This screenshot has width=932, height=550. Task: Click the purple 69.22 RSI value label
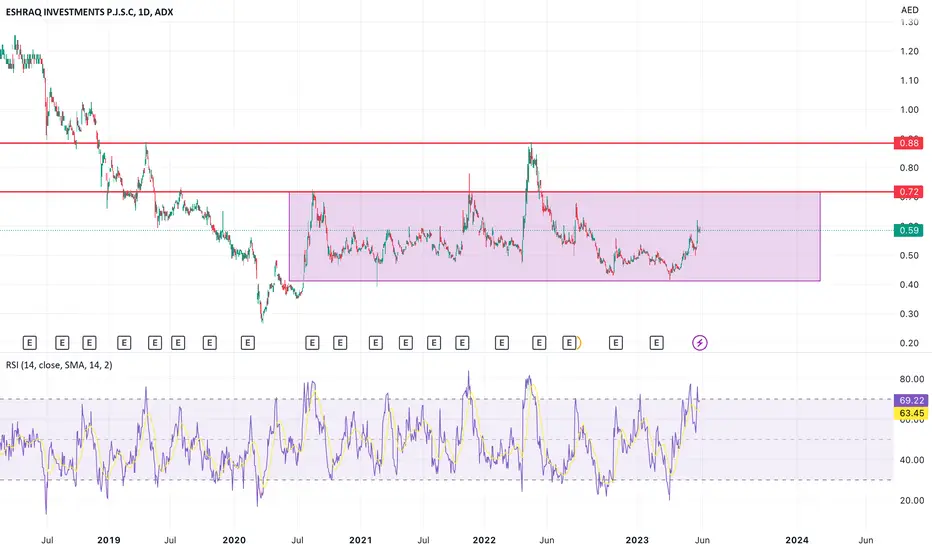tap(911, 400)
